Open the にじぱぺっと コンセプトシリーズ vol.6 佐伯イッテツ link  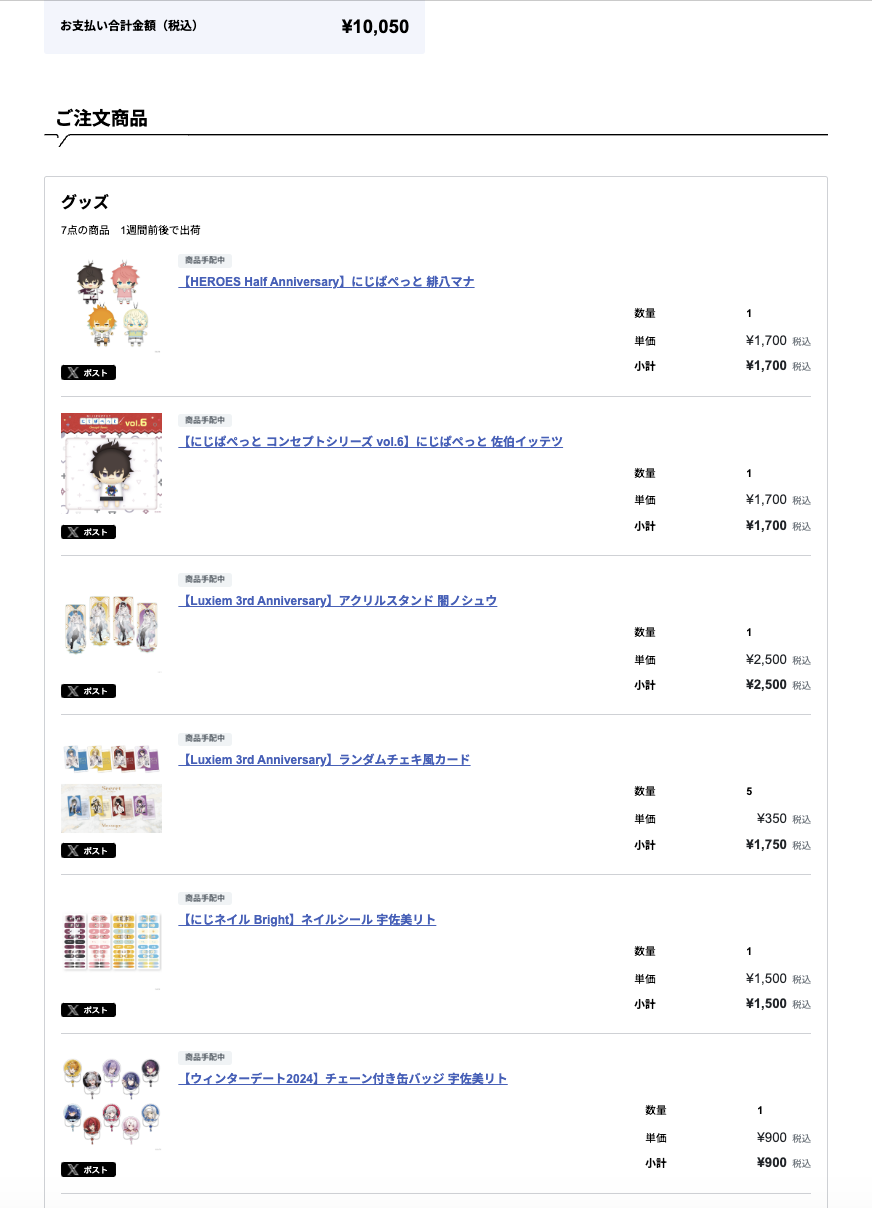(370, 441)
